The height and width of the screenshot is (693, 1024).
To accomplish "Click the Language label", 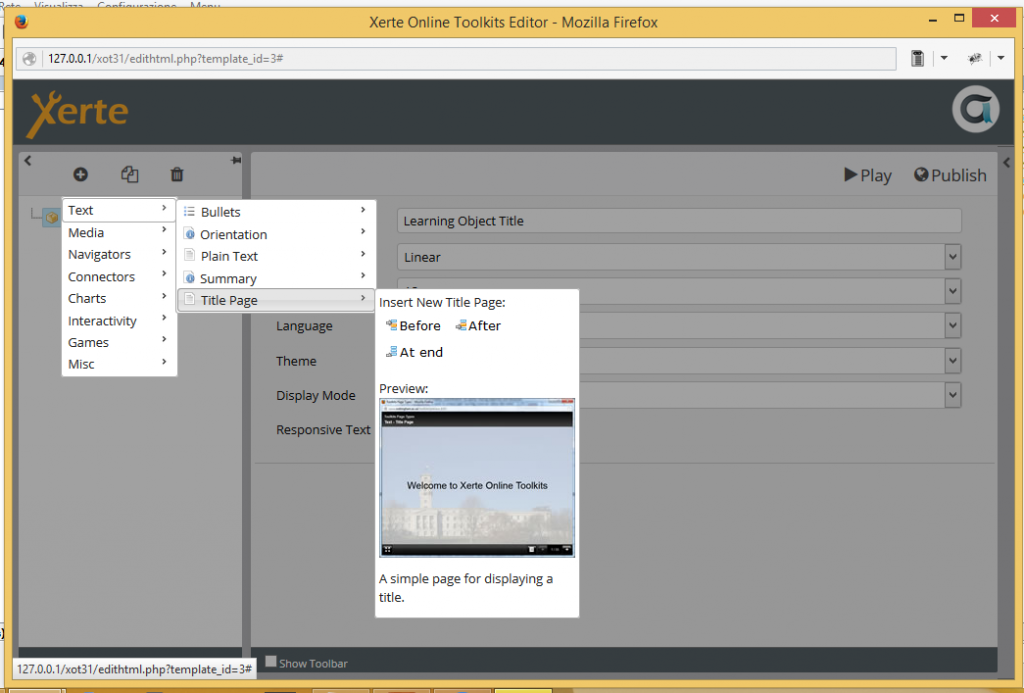I will [304, 325].
